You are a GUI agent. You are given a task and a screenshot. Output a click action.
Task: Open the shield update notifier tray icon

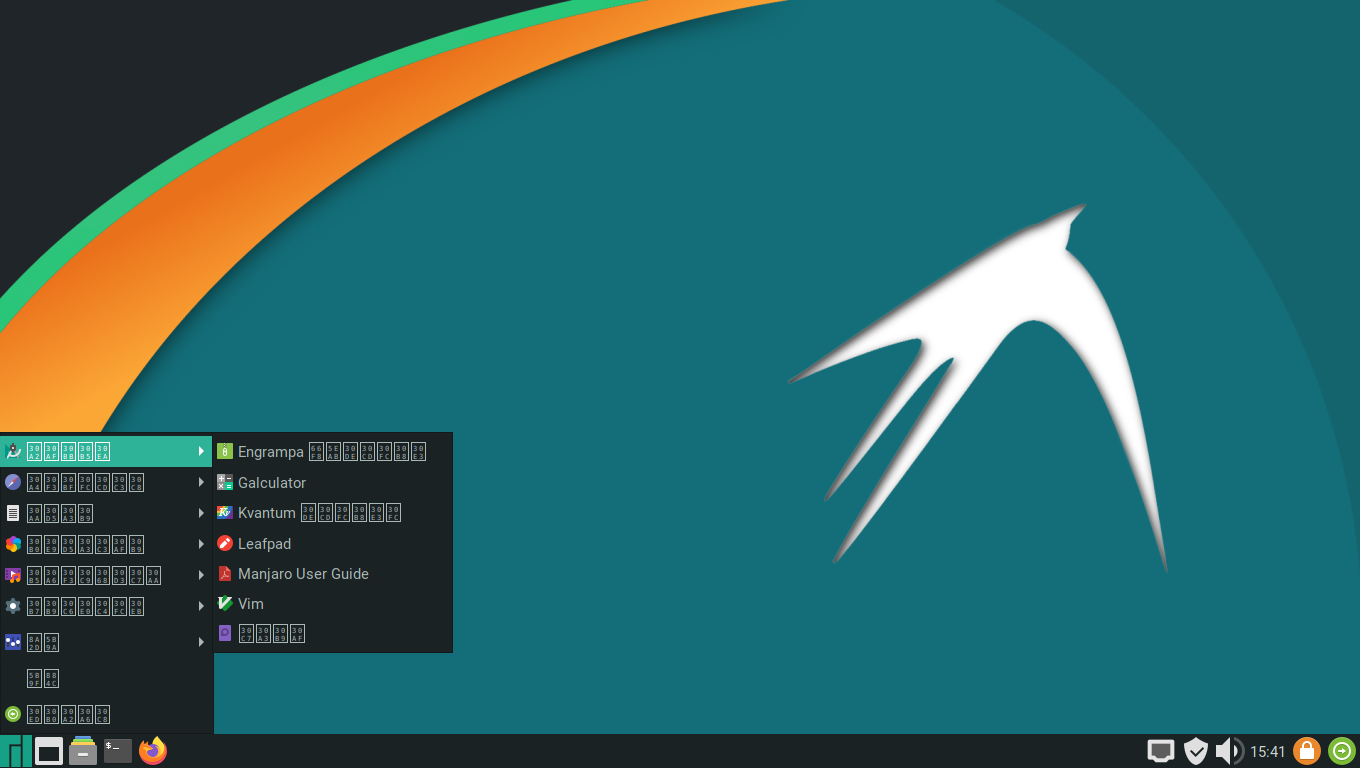tap(1195, 751)
